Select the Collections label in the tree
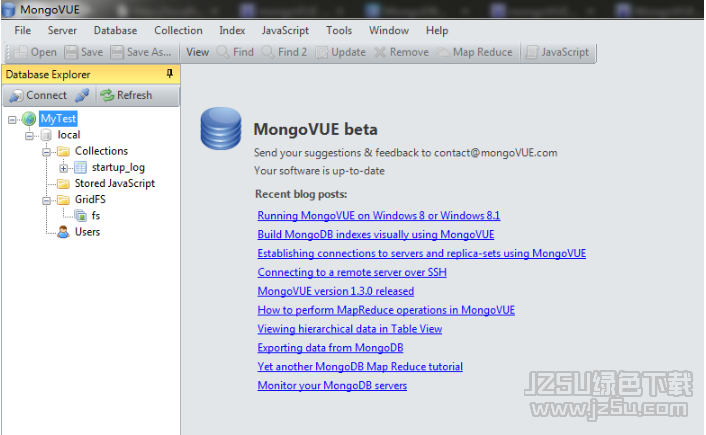 101,151
